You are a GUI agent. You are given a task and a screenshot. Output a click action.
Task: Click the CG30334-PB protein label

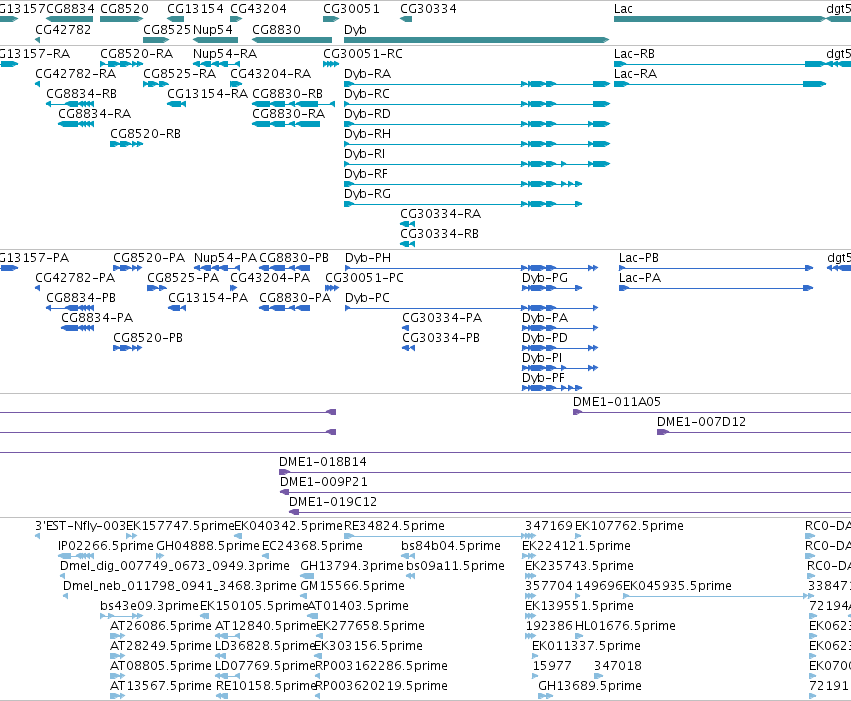441,338
